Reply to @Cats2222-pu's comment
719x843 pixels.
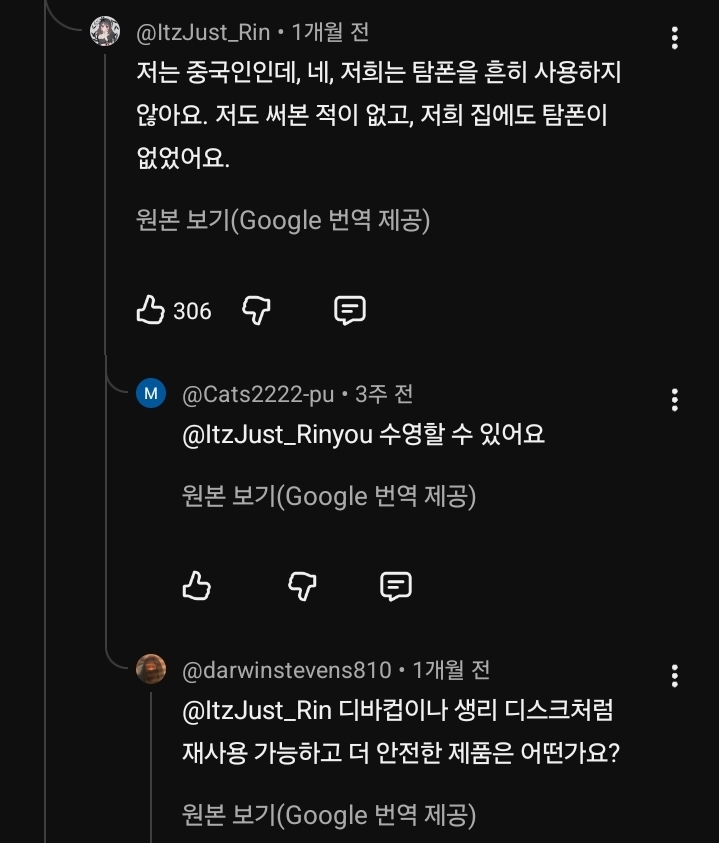click(x=397, y=587)
